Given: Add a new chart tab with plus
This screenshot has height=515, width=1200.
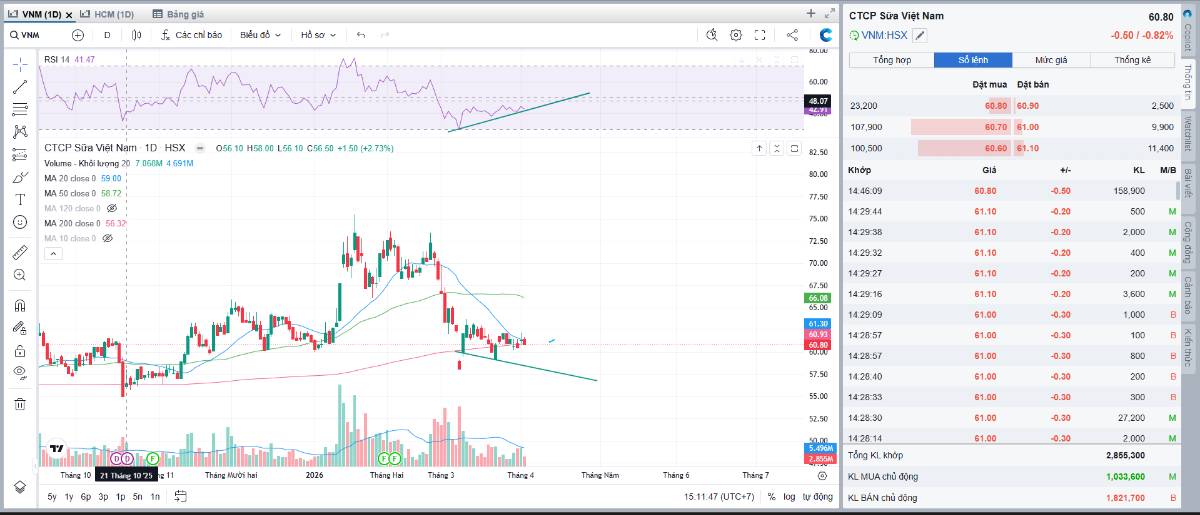Looking at the screenshot, I should point(811,13).
